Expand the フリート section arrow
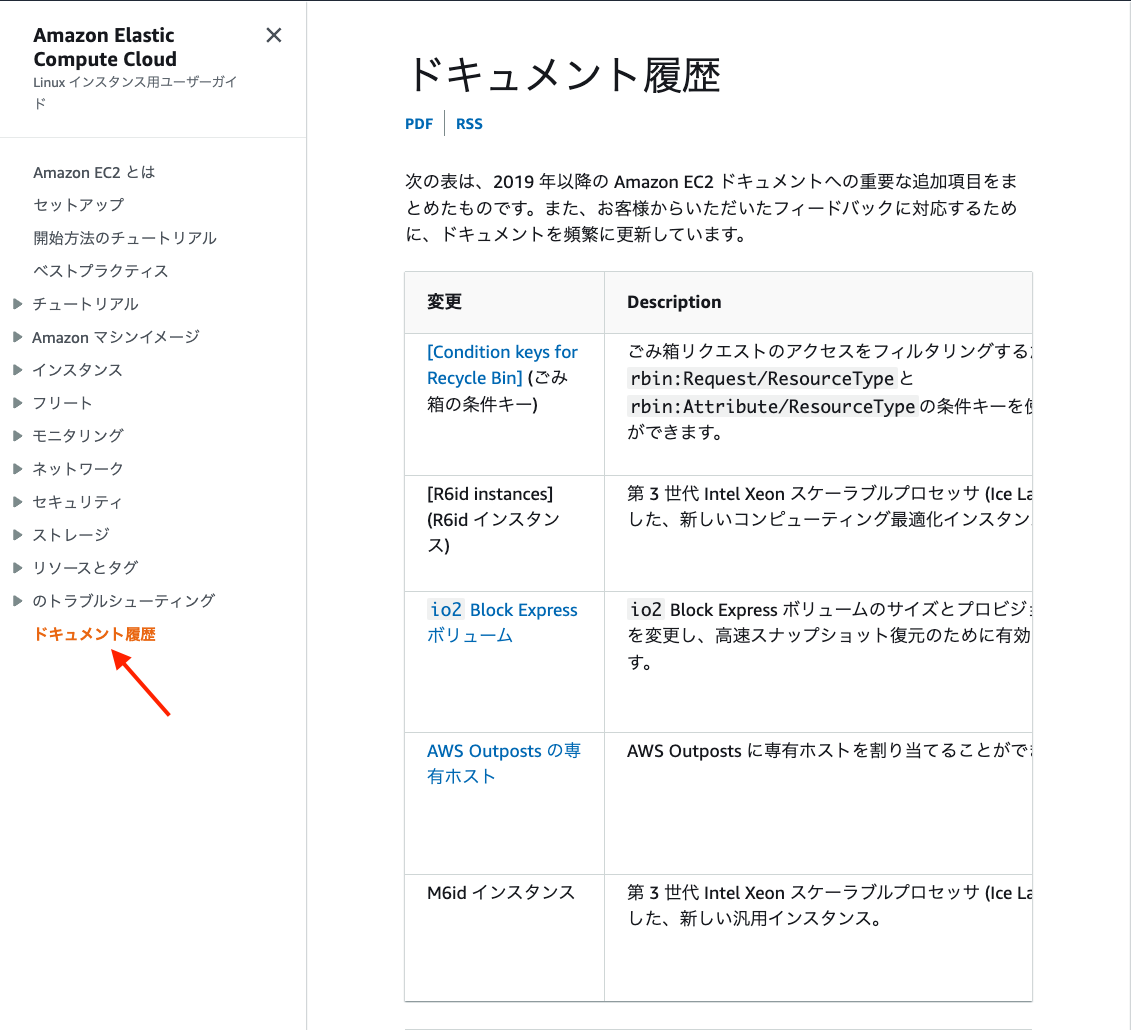The width and height of the screenshot is (1131, 1030). pyautogui.click(x=18, y=403)
